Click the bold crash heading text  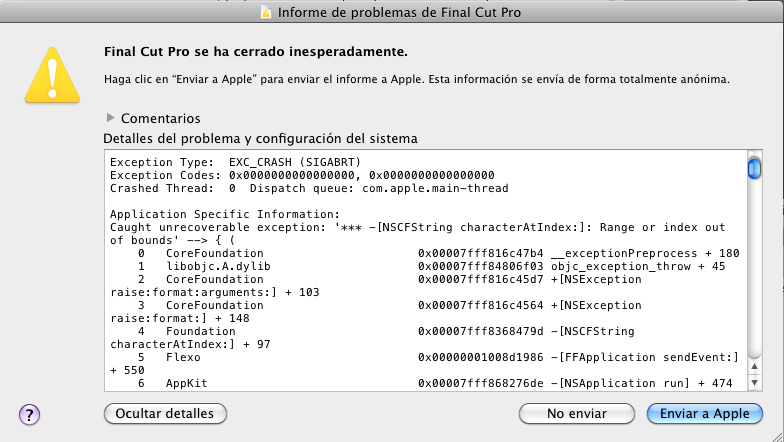tap(255, 50)
